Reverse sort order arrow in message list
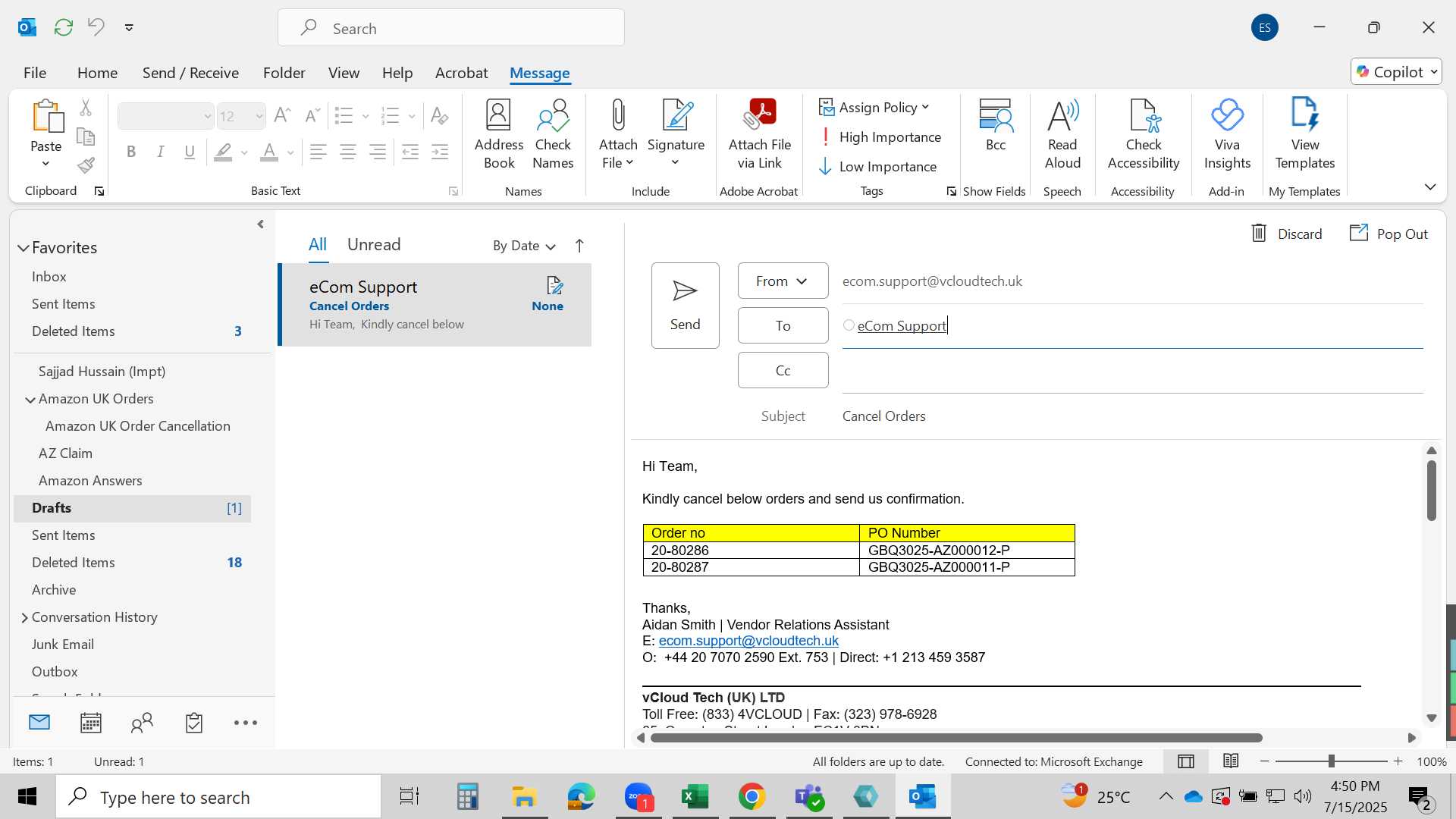Viewport: 1456px width, 819px height. (x=579, y=246)
